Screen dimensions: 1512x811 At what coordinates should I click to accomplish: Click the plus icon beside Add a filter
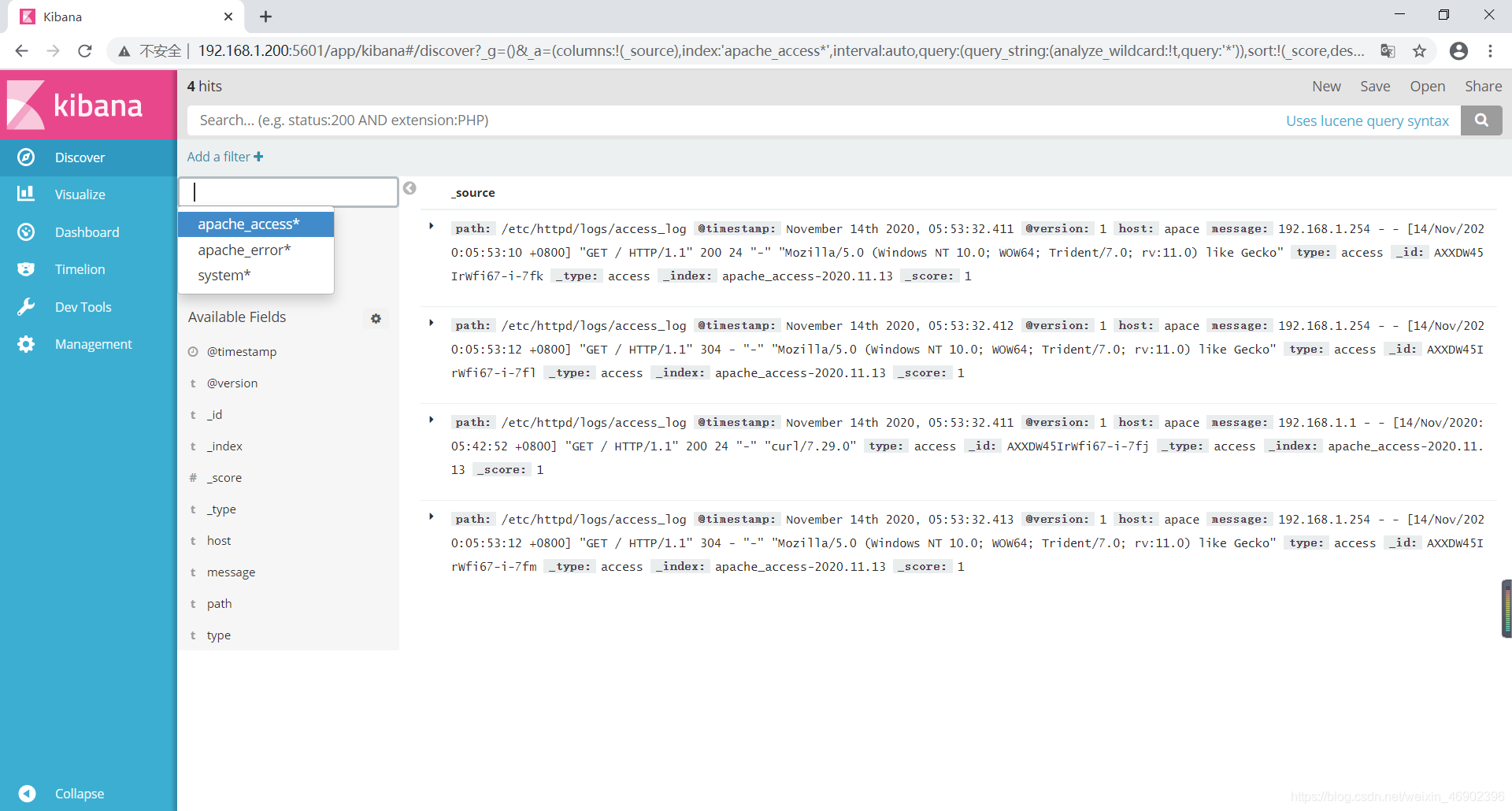pyautogui.click(x=258, y=157)
